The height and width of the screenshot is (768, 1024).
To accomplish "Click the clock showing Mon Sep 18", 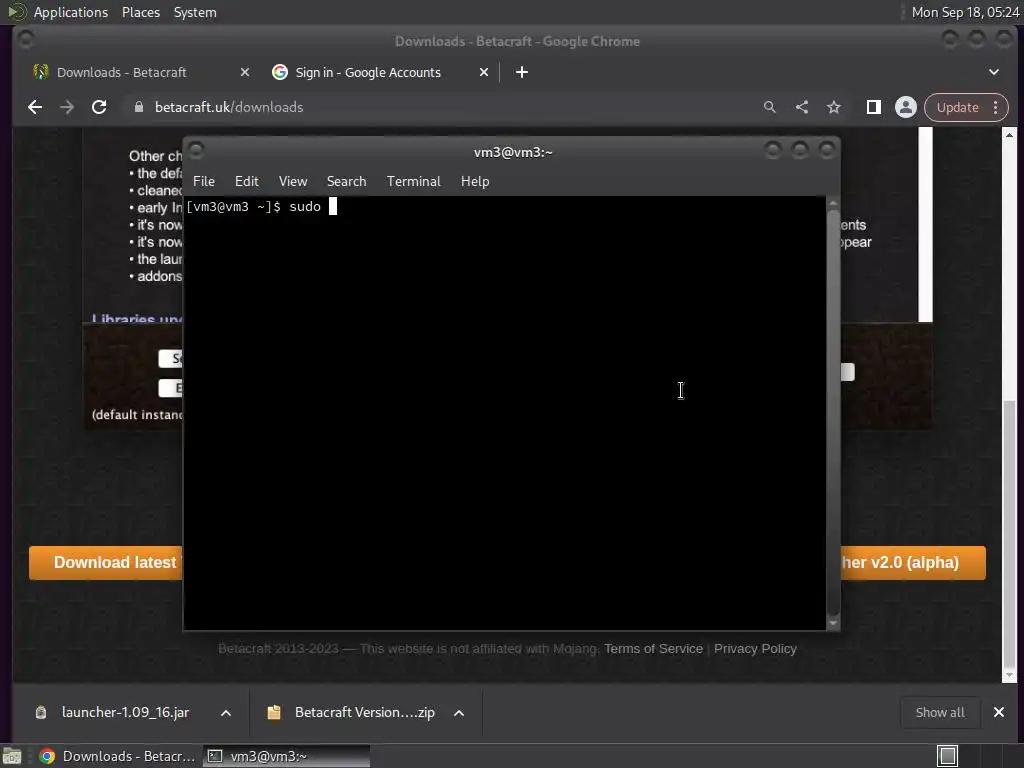I will (x=965, y=12).
